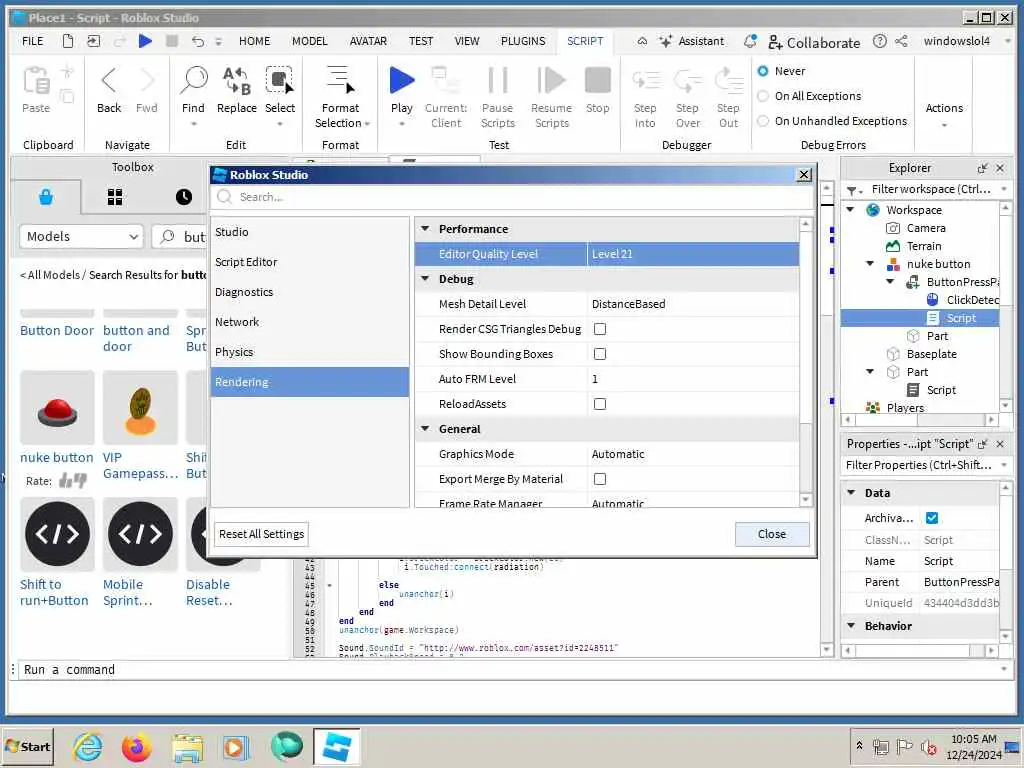1024x768 pixels.
Task: Navigate Back in script
Action: (109, 90)
